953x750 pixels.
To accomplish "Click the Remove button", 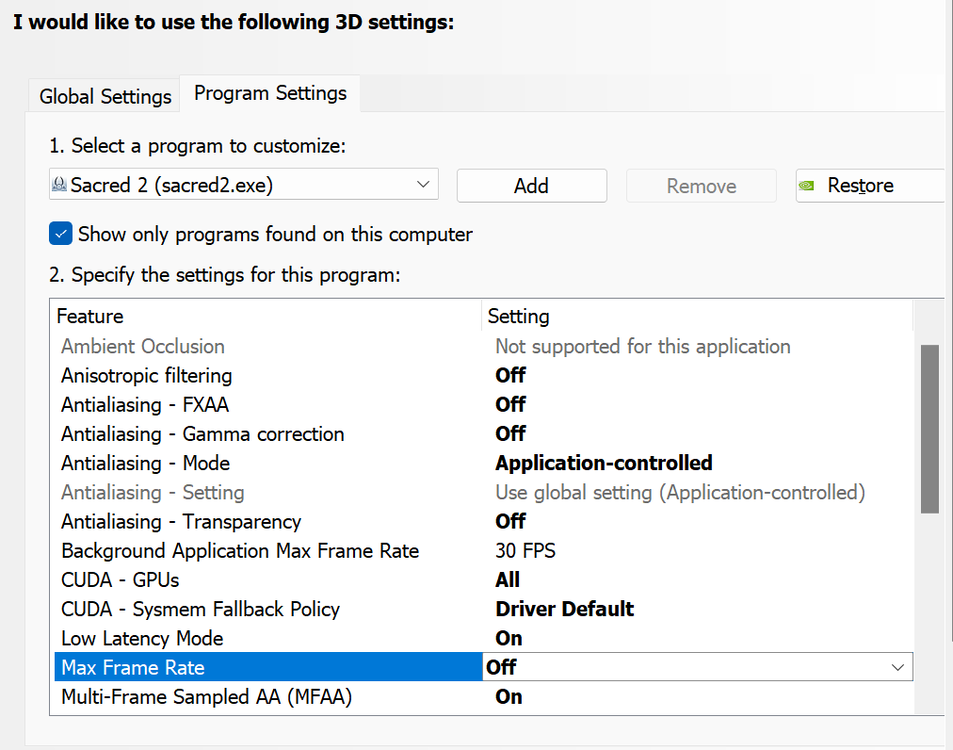I will [x=701, y=185].
